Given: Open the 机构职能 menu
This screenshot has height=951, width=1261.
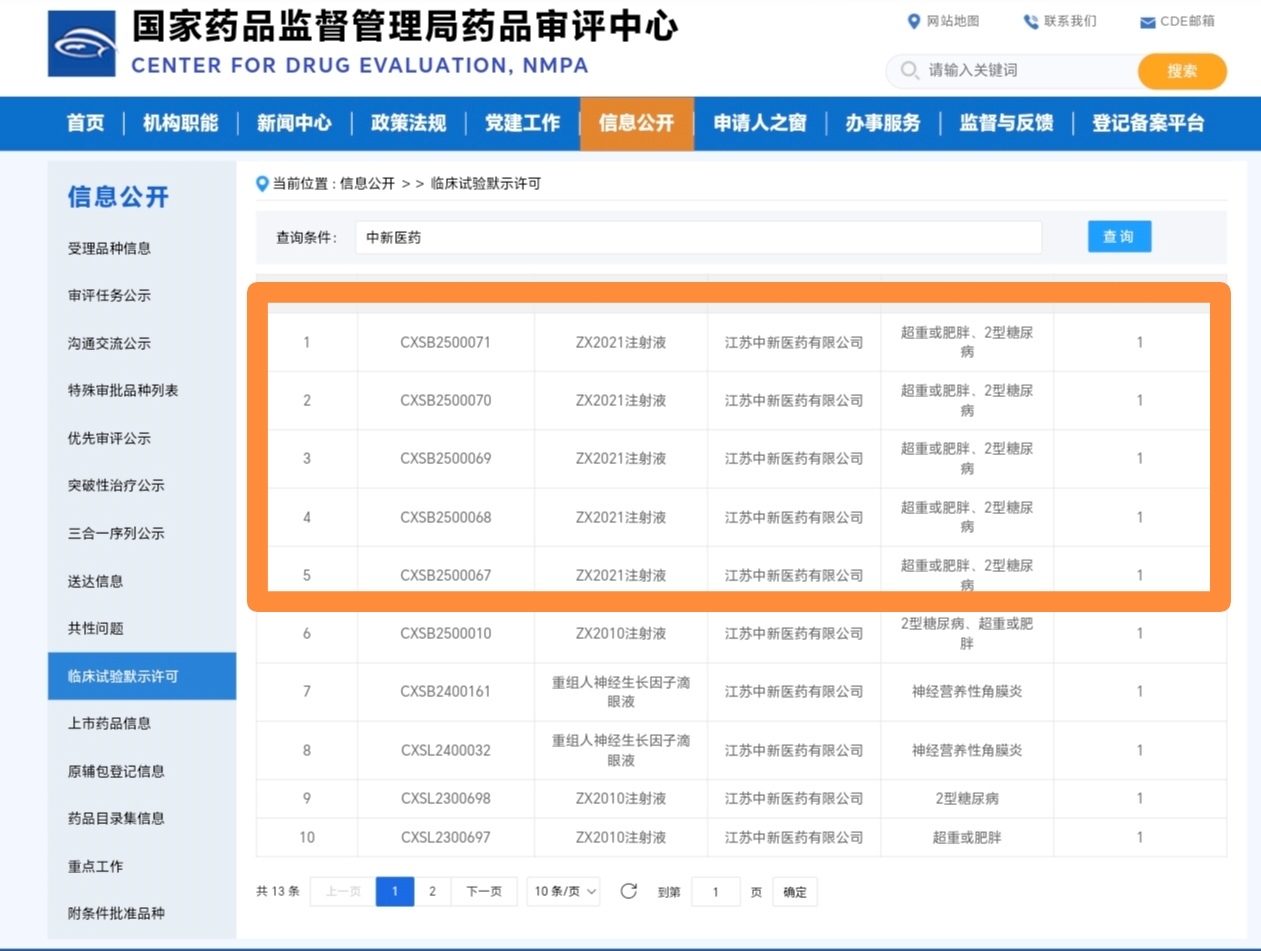Looking at the screenshot, I should tap(180, 123).
